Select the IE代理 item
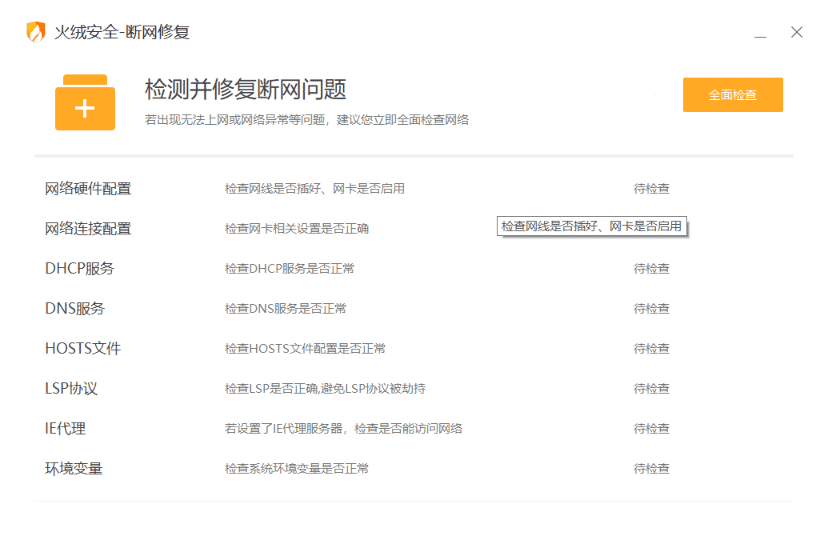 tap(65, 428)
